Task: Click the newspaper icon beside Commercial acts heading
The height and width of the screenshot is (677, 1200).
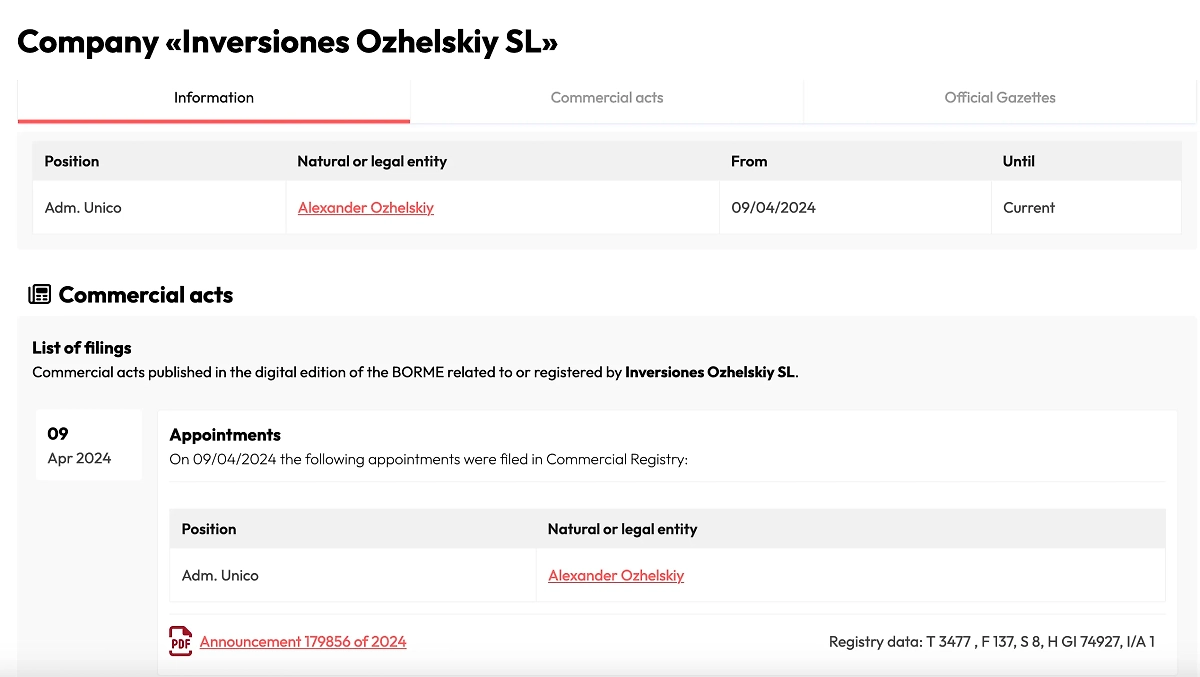Action: [x=40, y=294]
